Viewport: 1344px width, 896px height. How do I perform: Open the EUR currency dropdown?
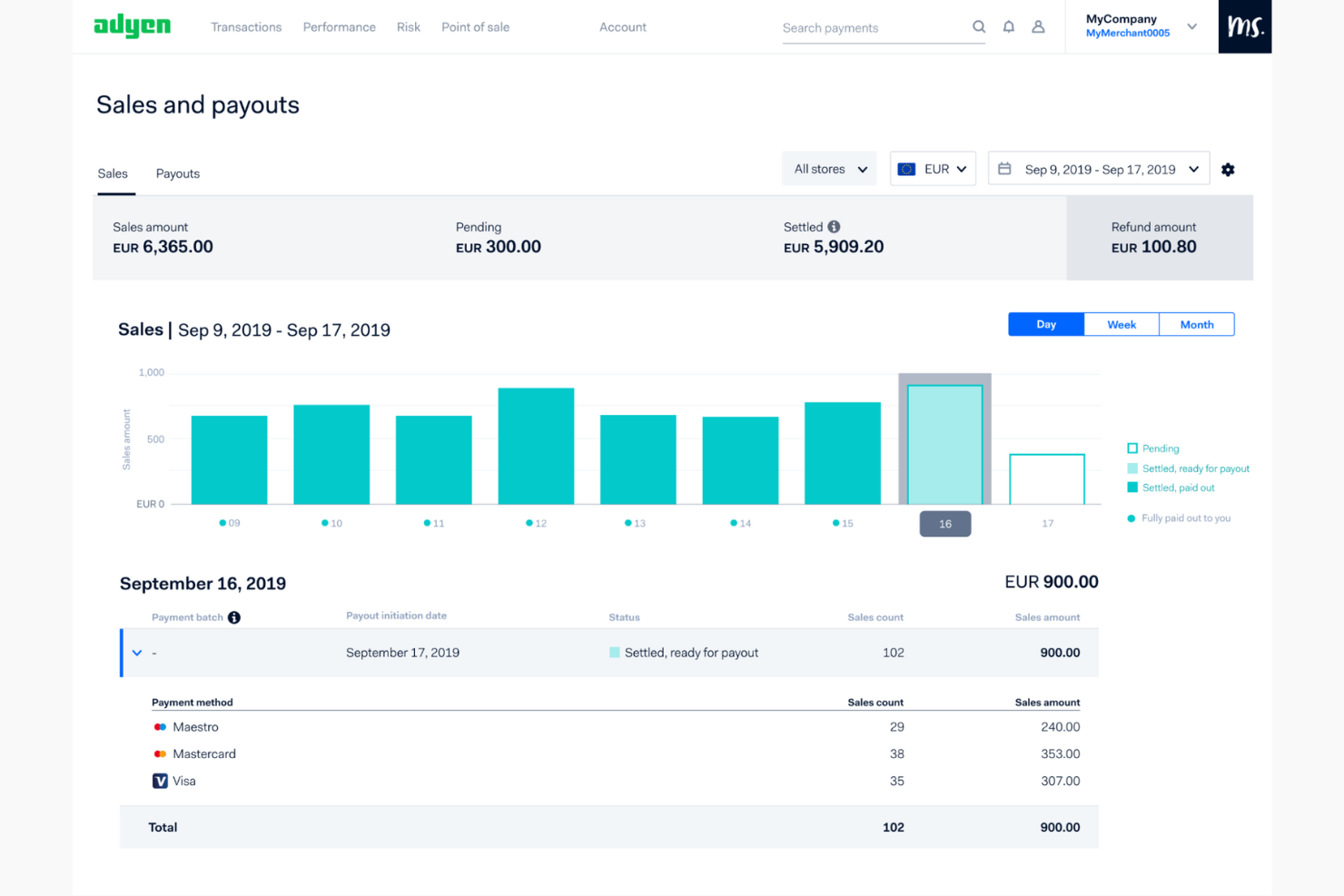coord(933,169)
